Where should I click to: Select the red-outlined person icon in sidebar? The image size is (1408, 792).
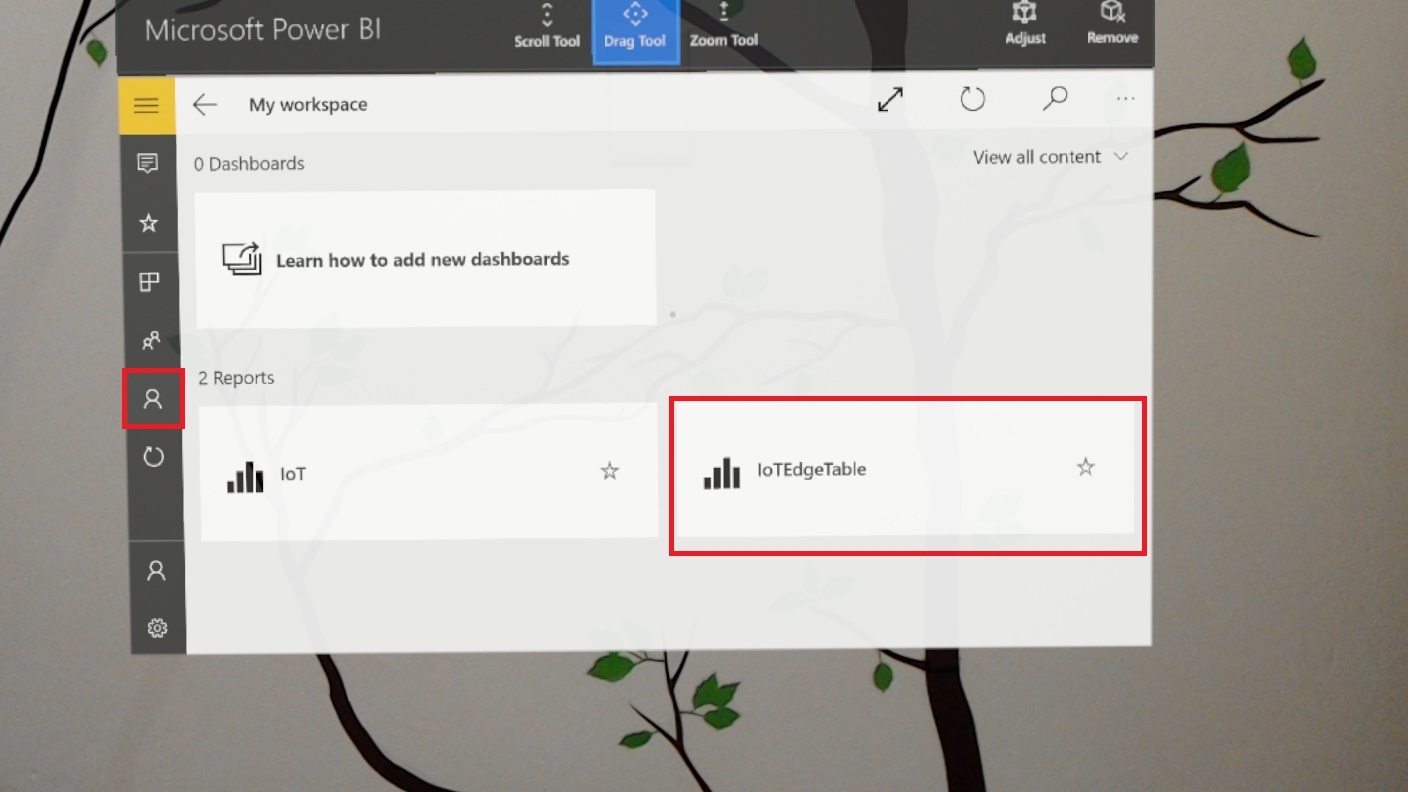coord(153,399)
